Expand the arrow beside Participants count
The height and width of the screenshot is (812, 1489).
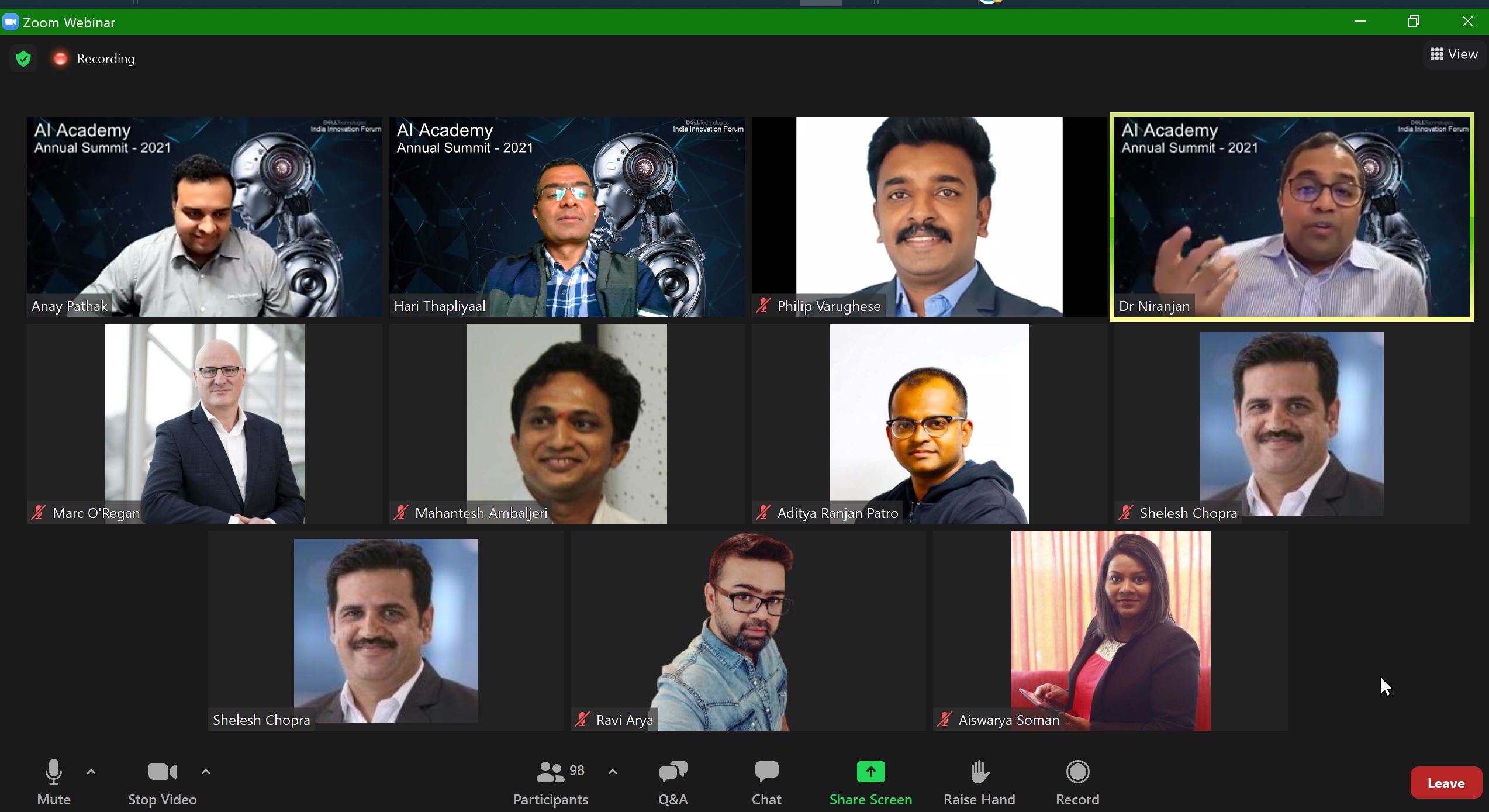click(x=612, y=772)
